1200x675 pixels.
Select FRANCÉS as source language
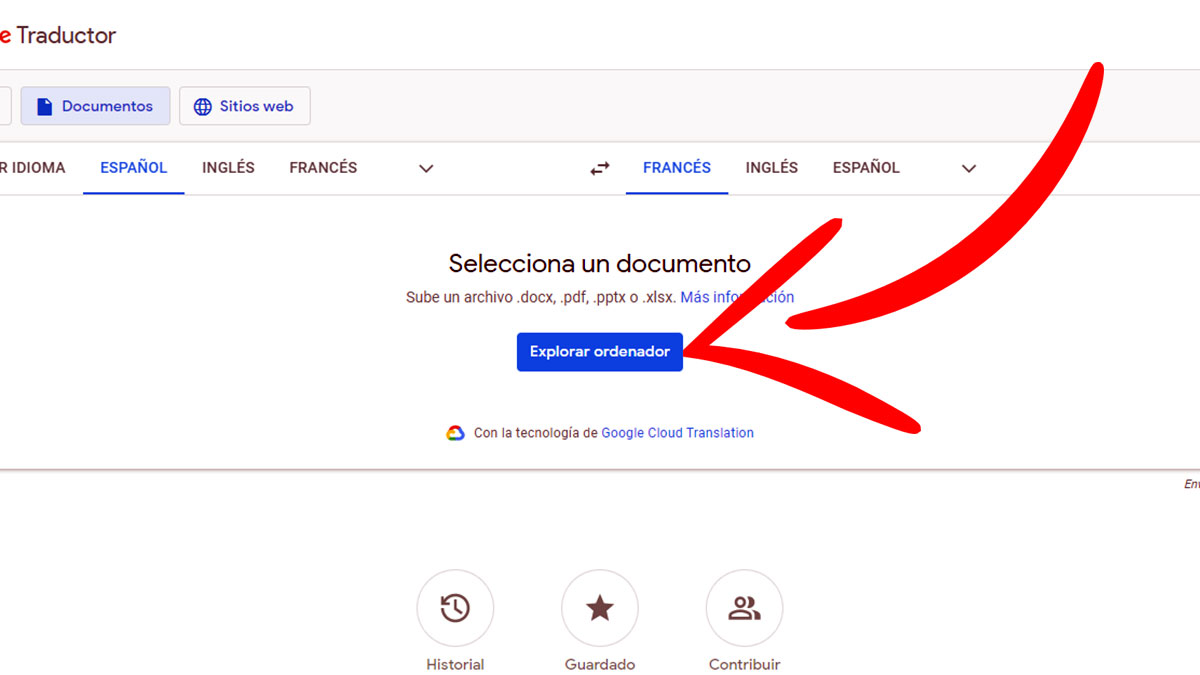pos(323,168)
